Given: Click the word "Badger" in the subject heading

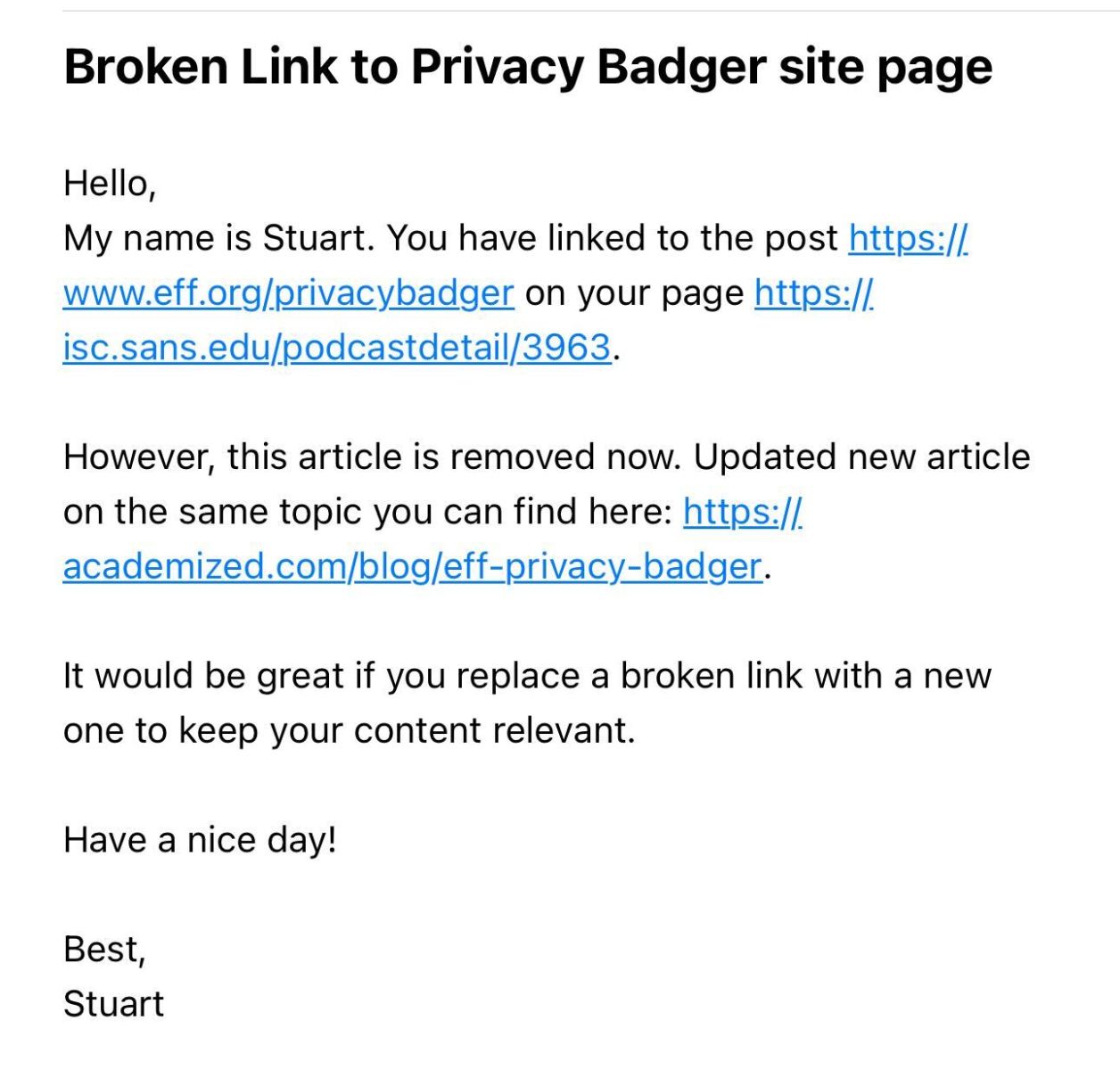Looking at the screenshot, I should (681, 67).
